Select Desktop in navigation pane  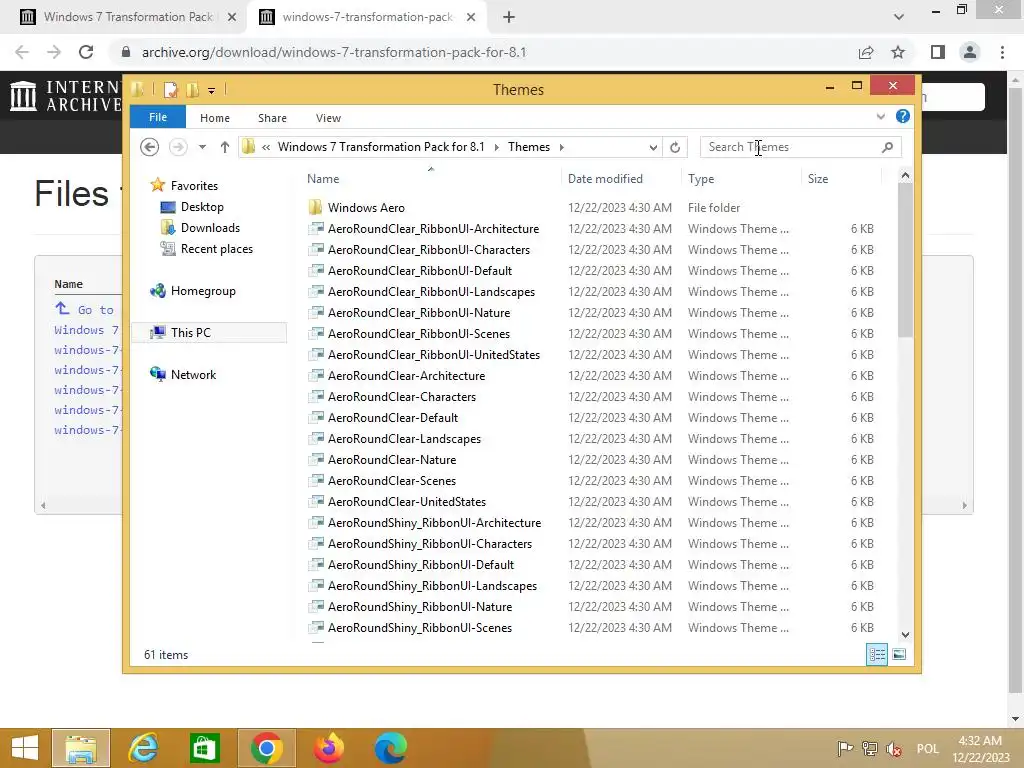coord(192,207)
